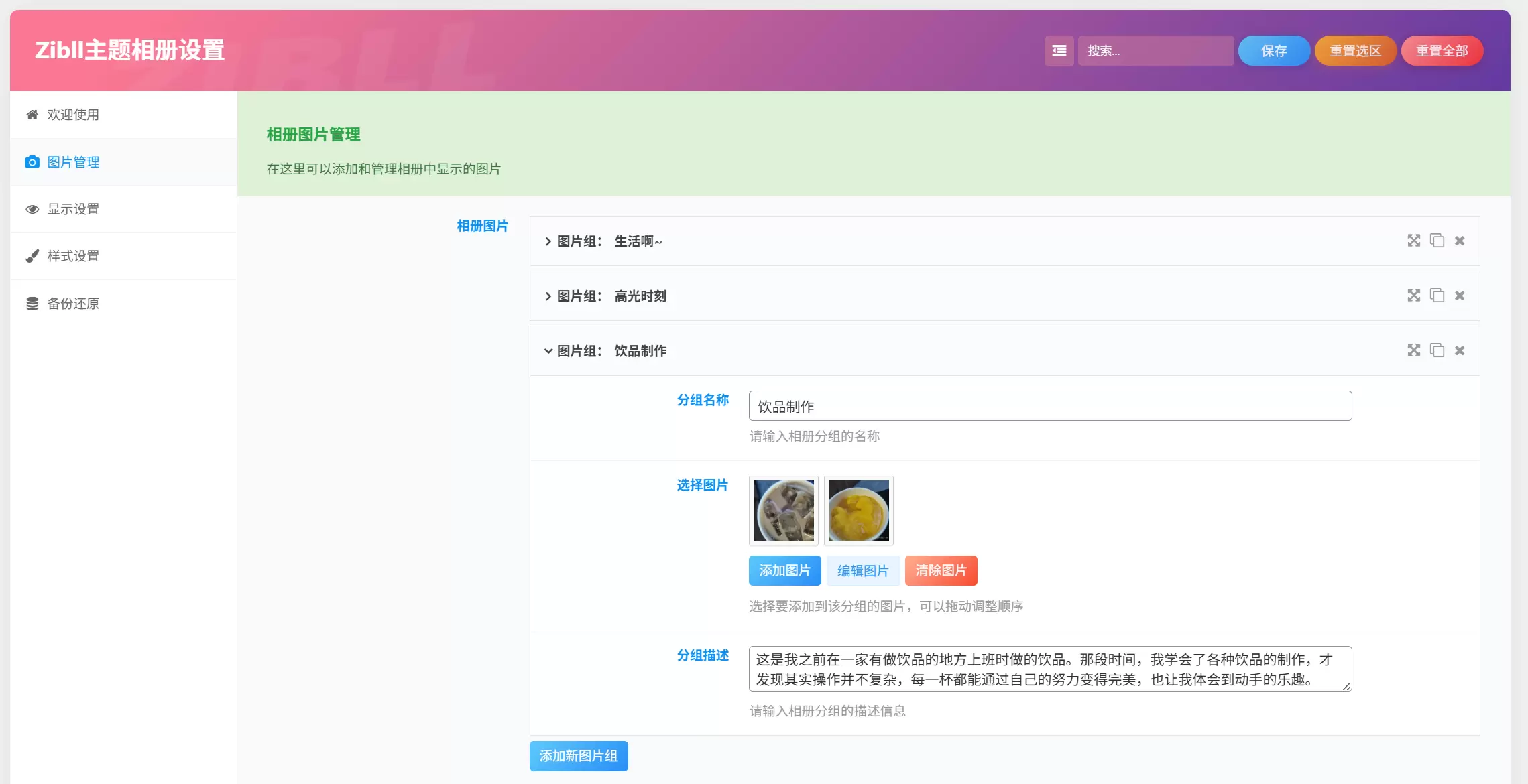The height and width of the screenshot is (784, 1528).
Task: Duplicate the 生活啊~ image group
Action: coord(1437,241)
